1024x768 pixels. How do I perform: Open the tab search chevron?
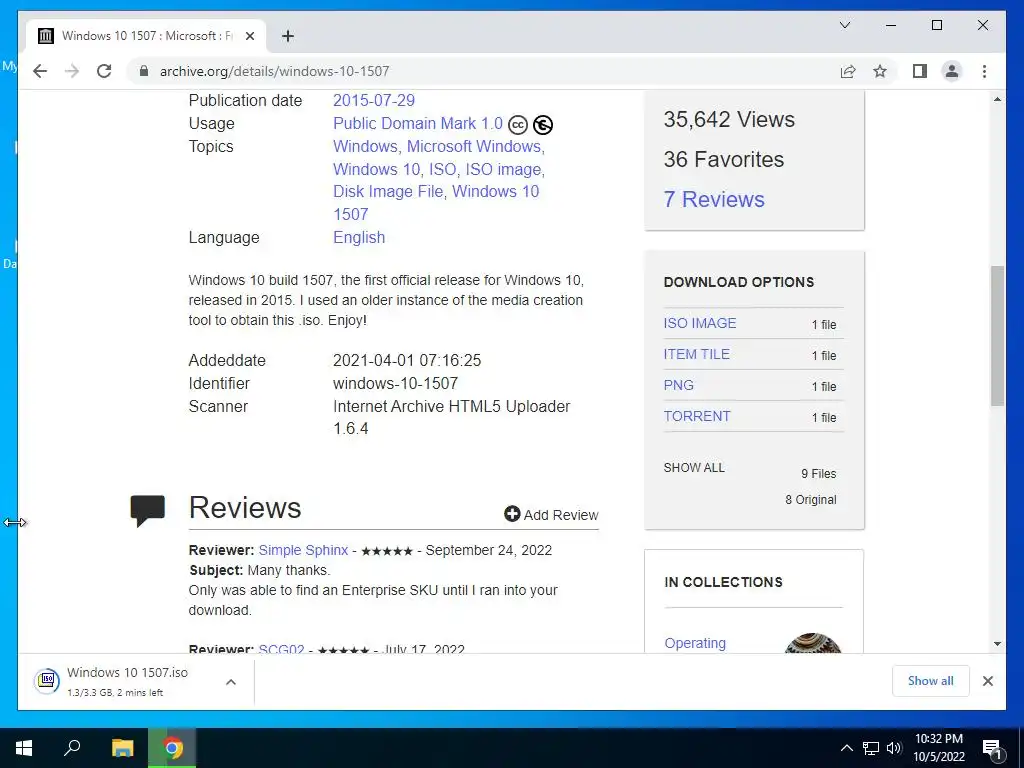pyautogui.click(x=844, y=25)
